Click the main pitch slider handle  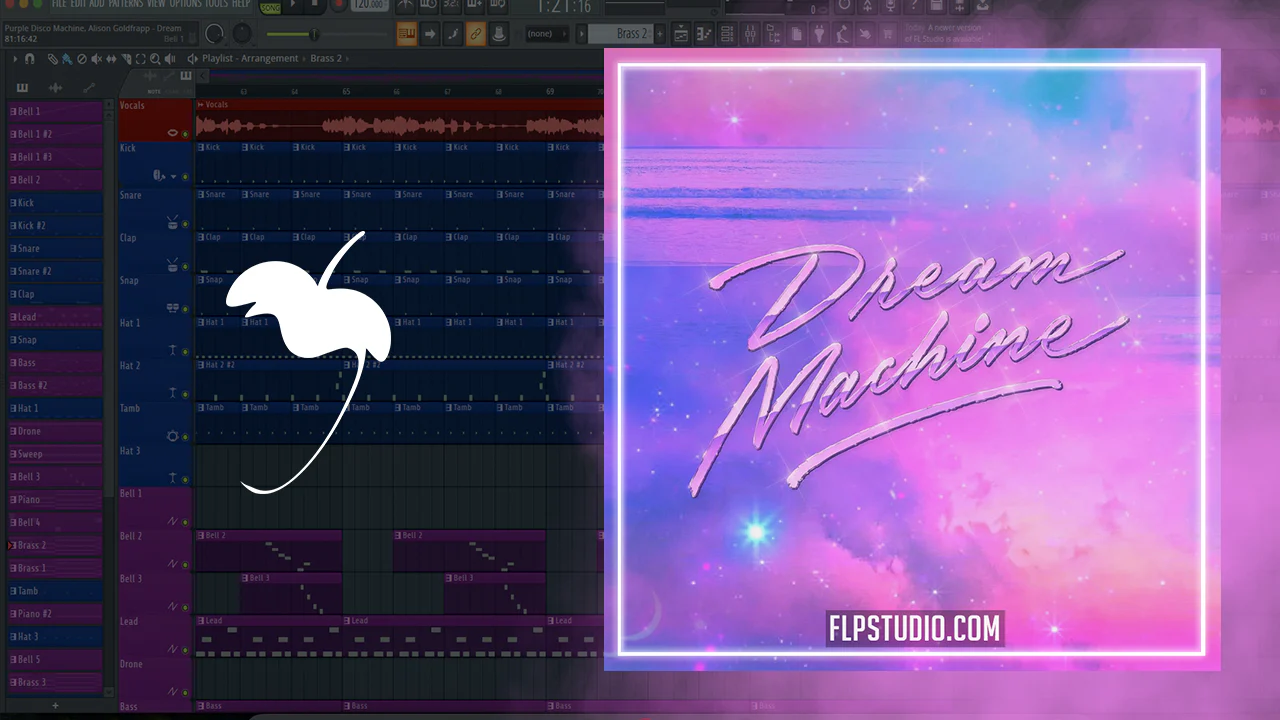(314, 35)
